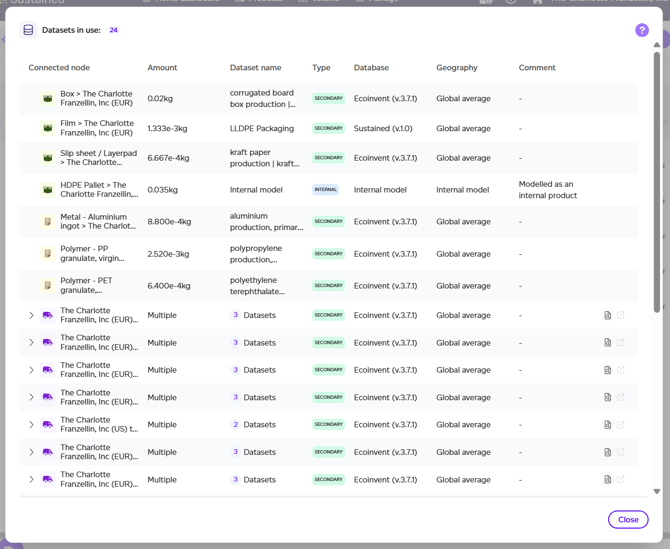
Task: Click Ecoinvent (v.3.7.1) in the corrugated board row
Action: 385,98
